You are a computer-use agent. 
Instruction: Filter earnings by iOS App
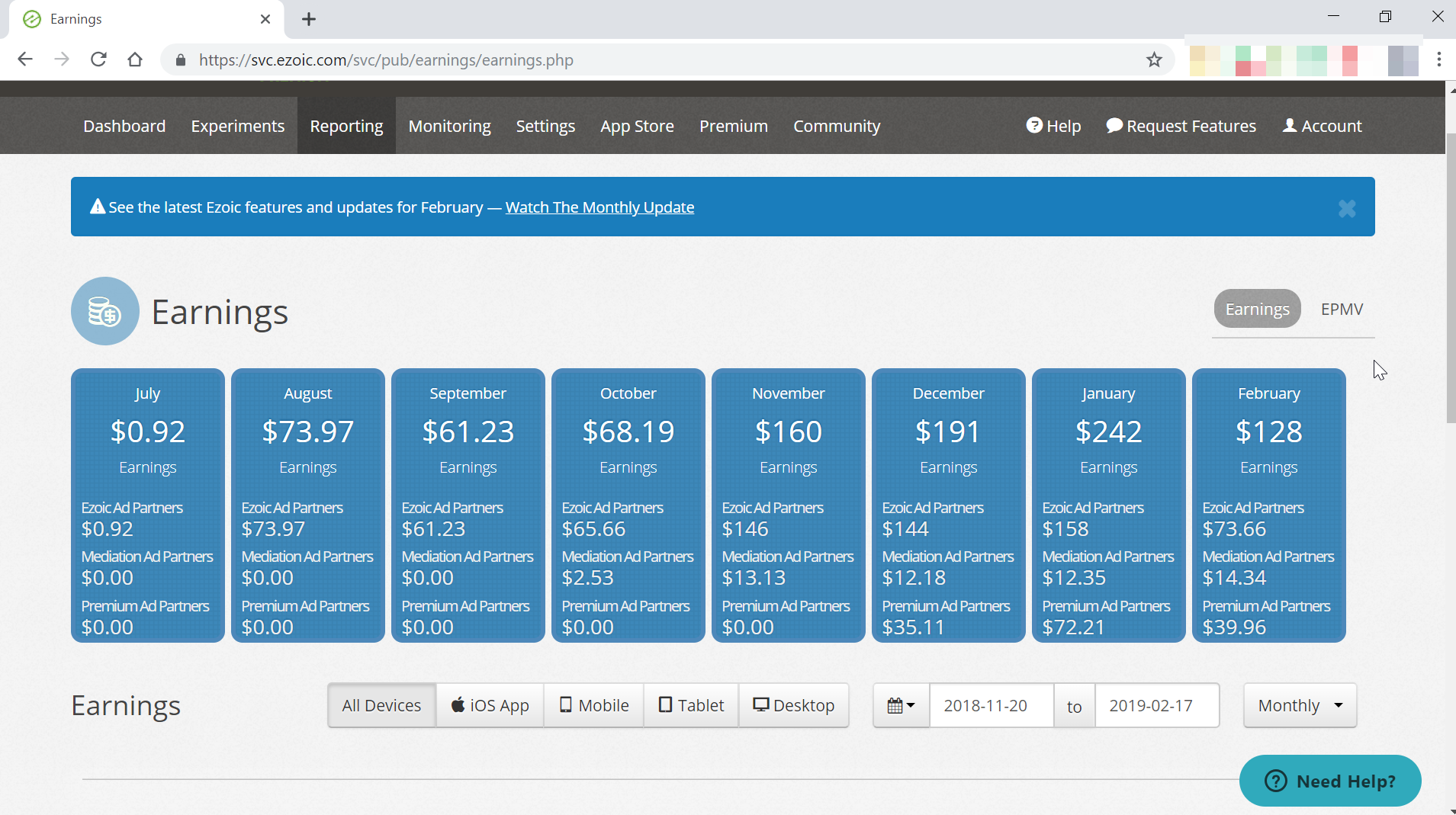pos(490,705)
